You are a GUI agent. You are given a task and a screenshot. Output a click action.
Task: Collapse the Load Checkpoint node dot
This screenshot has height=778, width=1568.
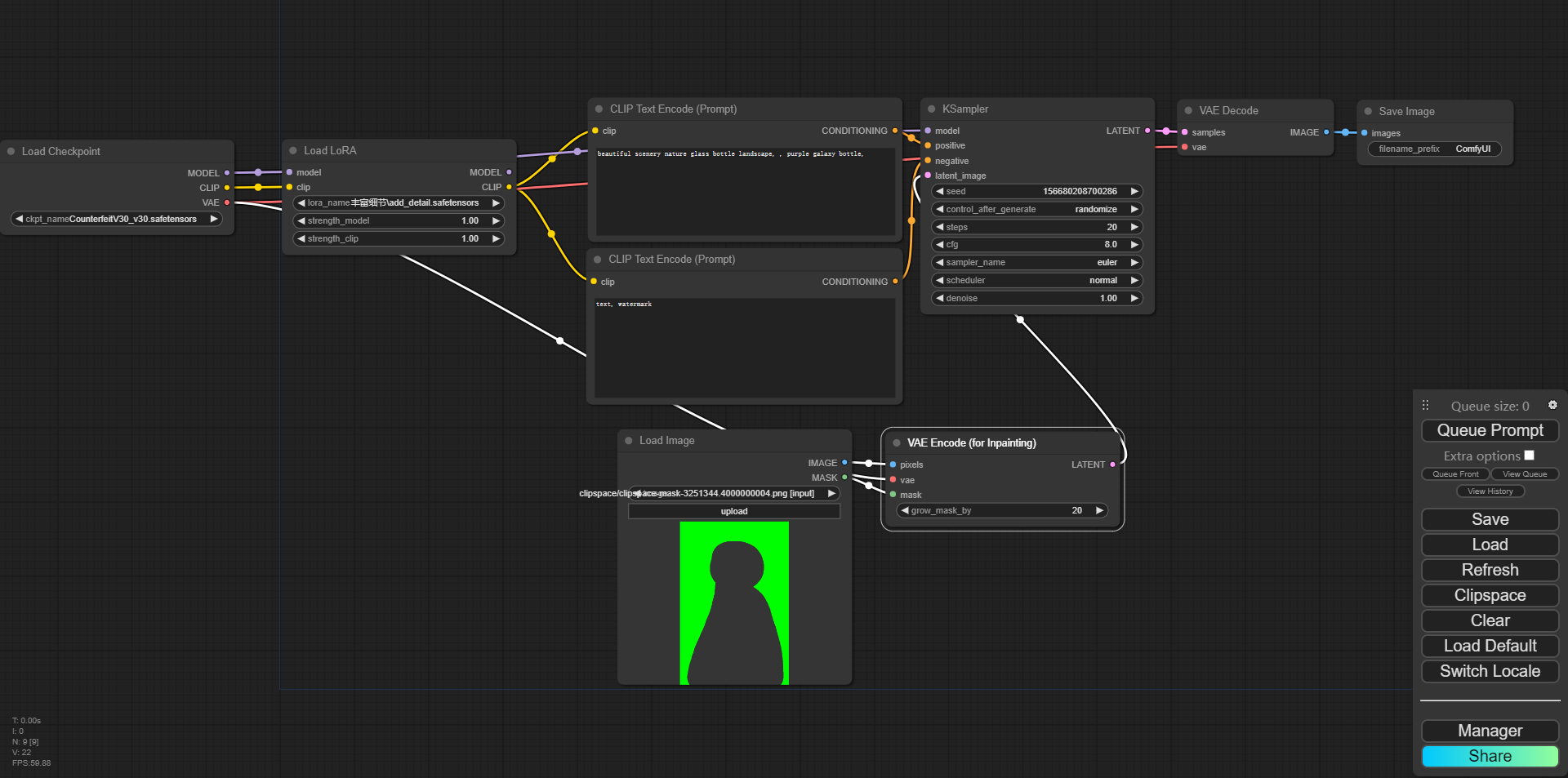tap(11, 151)
